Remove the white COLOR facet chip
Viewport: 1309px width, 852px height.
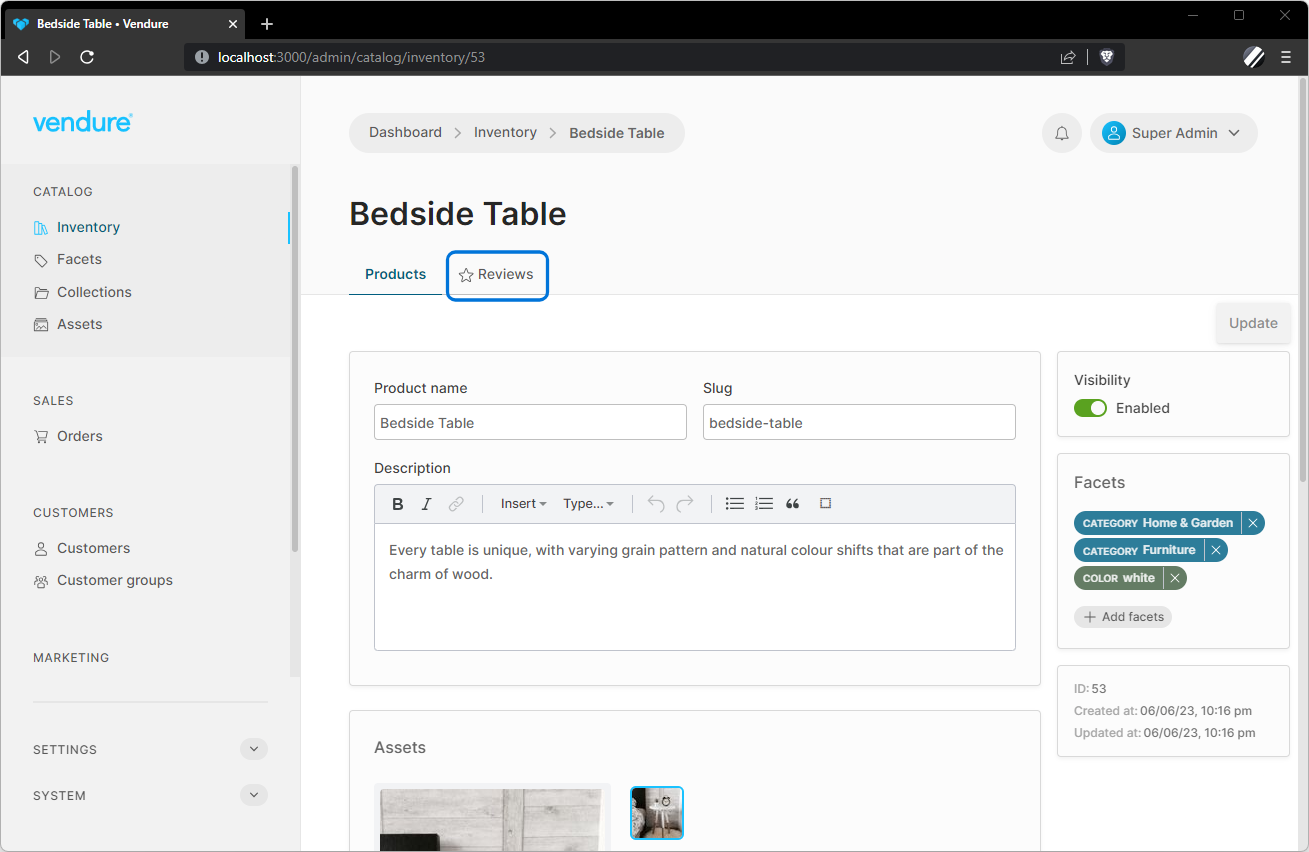tap(1176, 578)
